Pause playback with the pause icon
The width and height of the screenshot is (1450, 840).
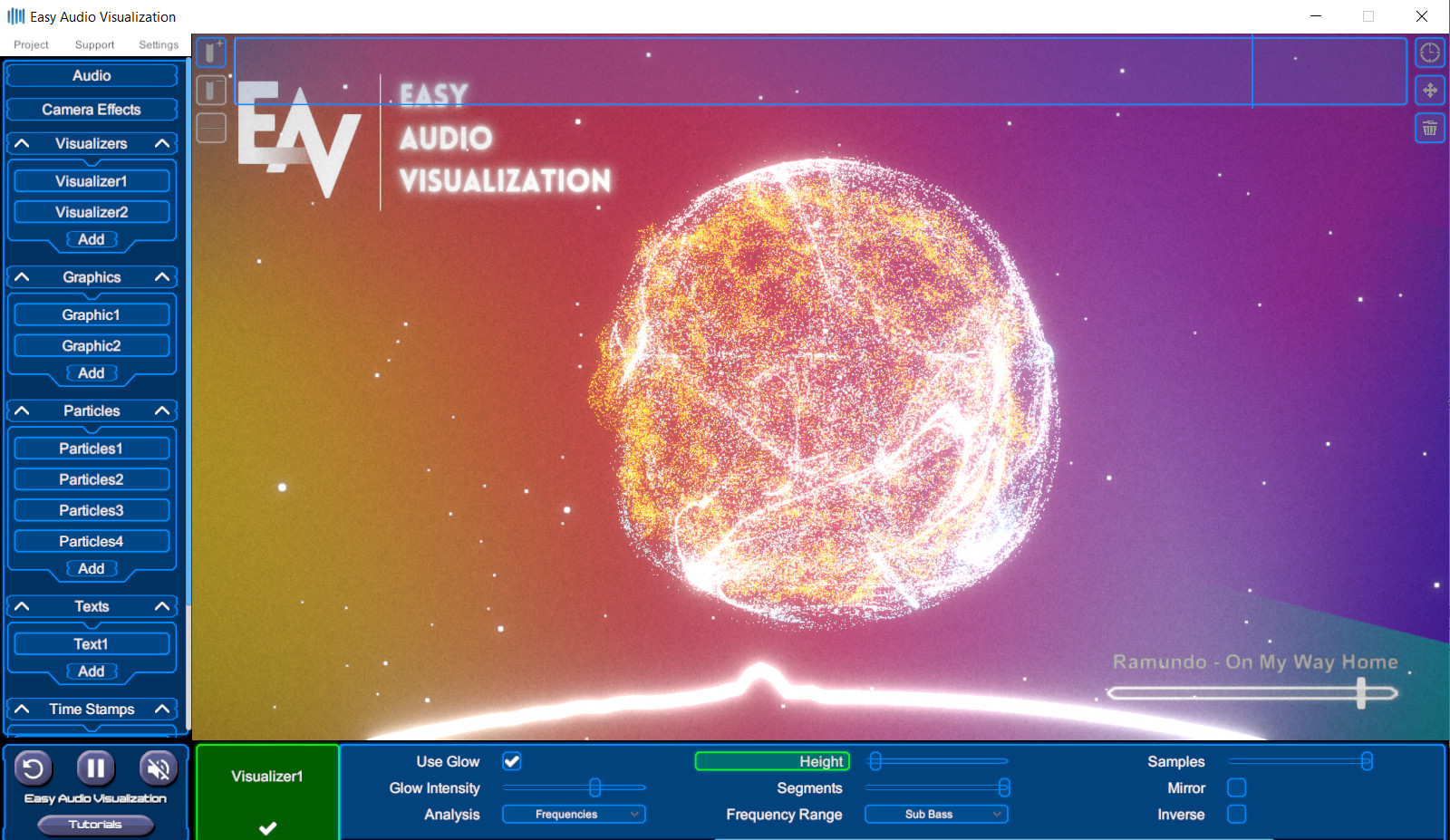[x=95, y=768]
